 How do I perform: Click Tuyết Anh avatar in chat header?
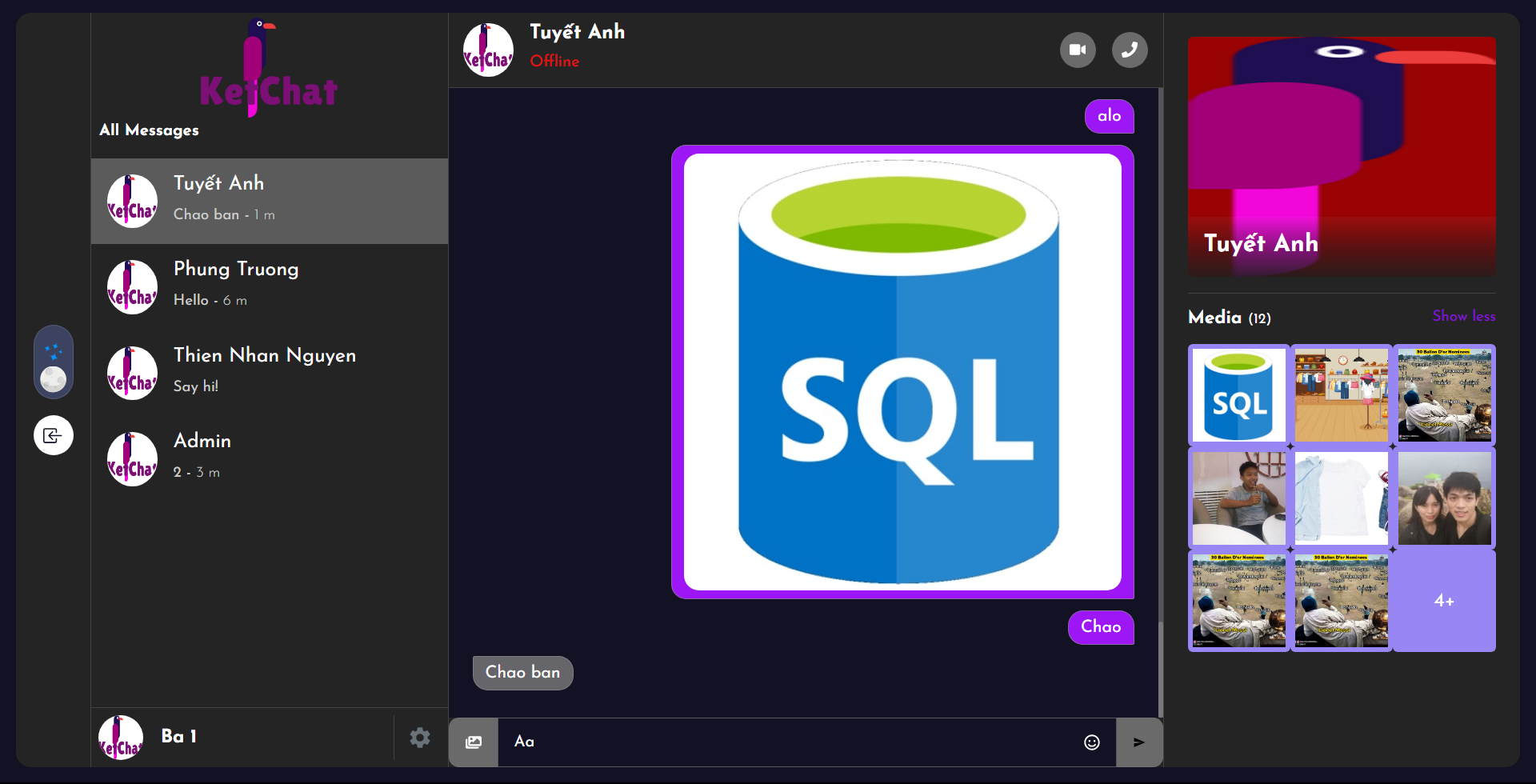tap(489, 50)
